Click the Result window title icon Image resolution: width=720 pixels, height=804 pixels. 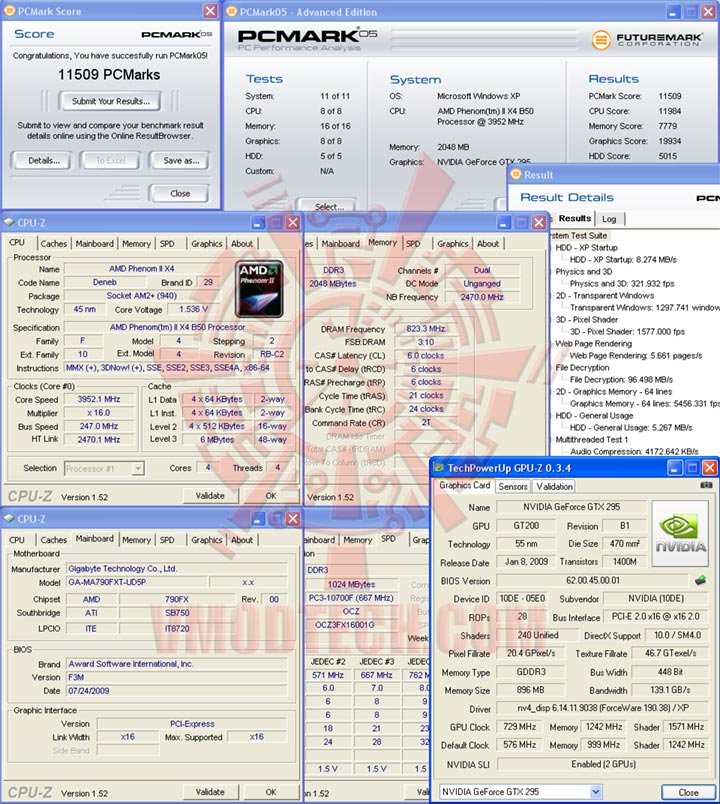point(516,174)
